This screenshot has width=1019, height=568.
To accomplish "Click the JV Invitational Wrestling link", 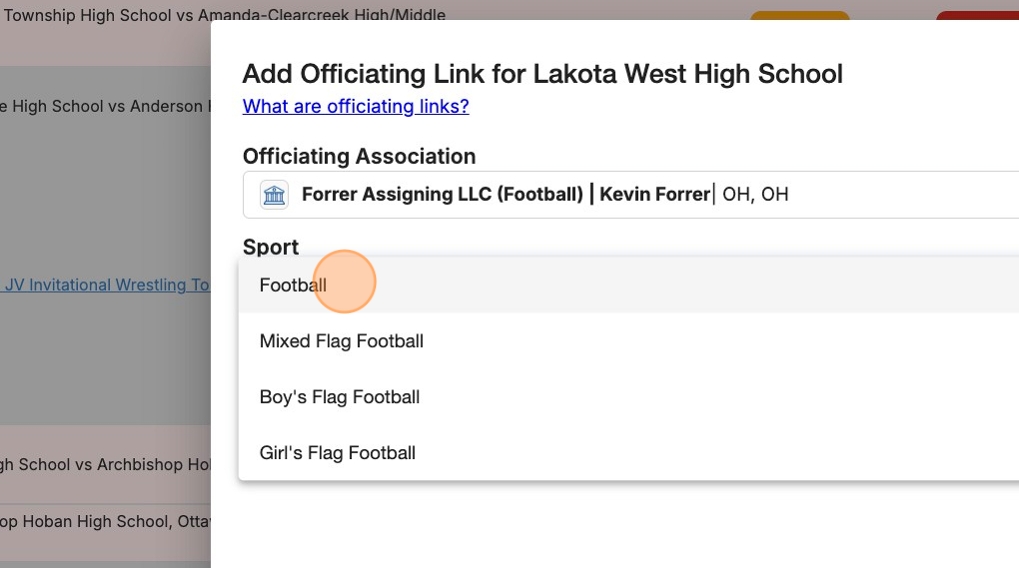I will [106, 285].
